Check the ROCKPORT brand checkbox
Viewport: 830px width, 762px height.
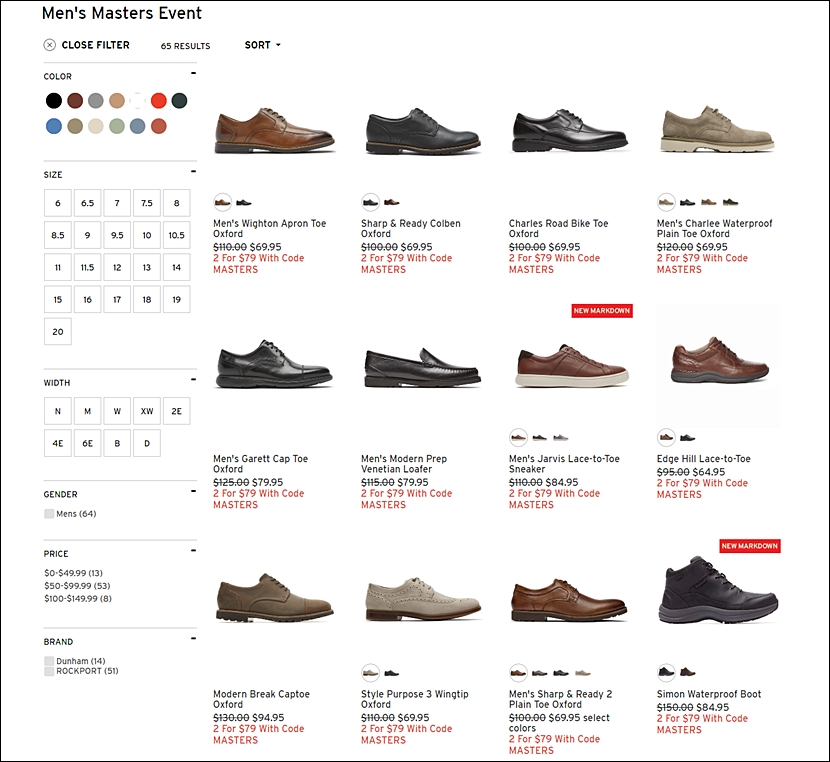[49, 671]
